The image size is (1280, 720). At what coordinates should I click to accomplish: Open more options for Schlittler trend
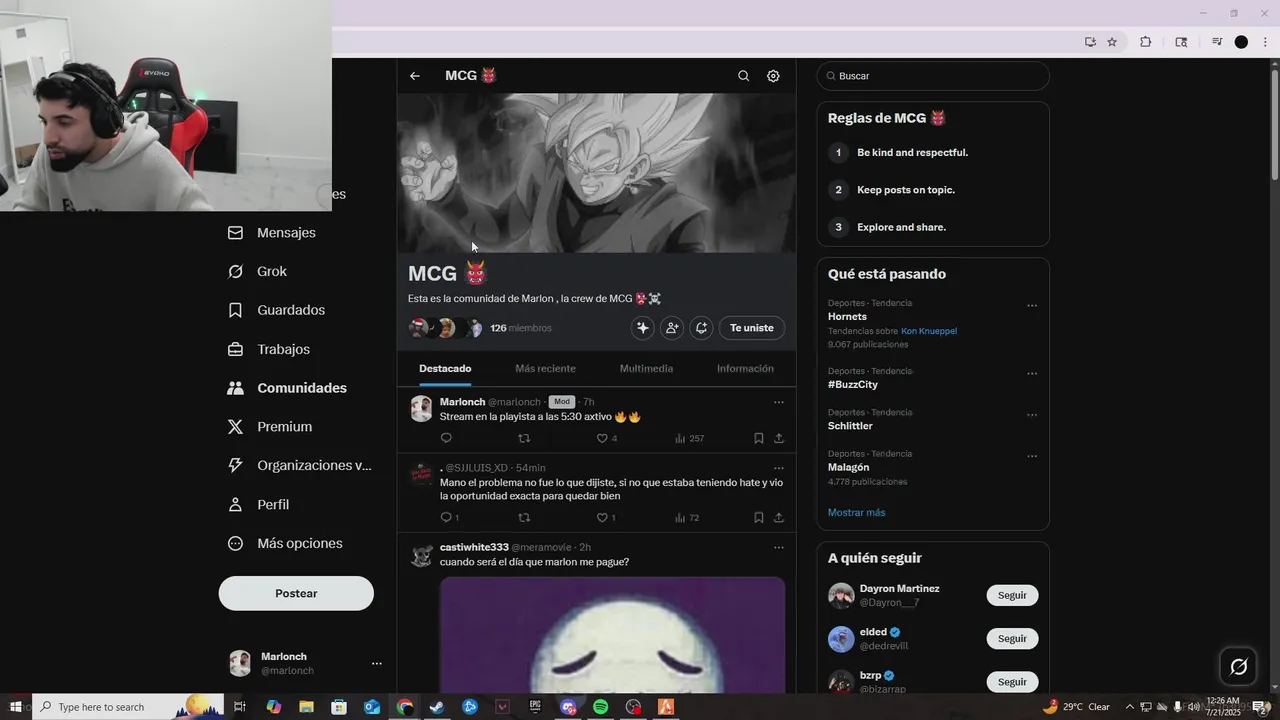coord(1032,415)
